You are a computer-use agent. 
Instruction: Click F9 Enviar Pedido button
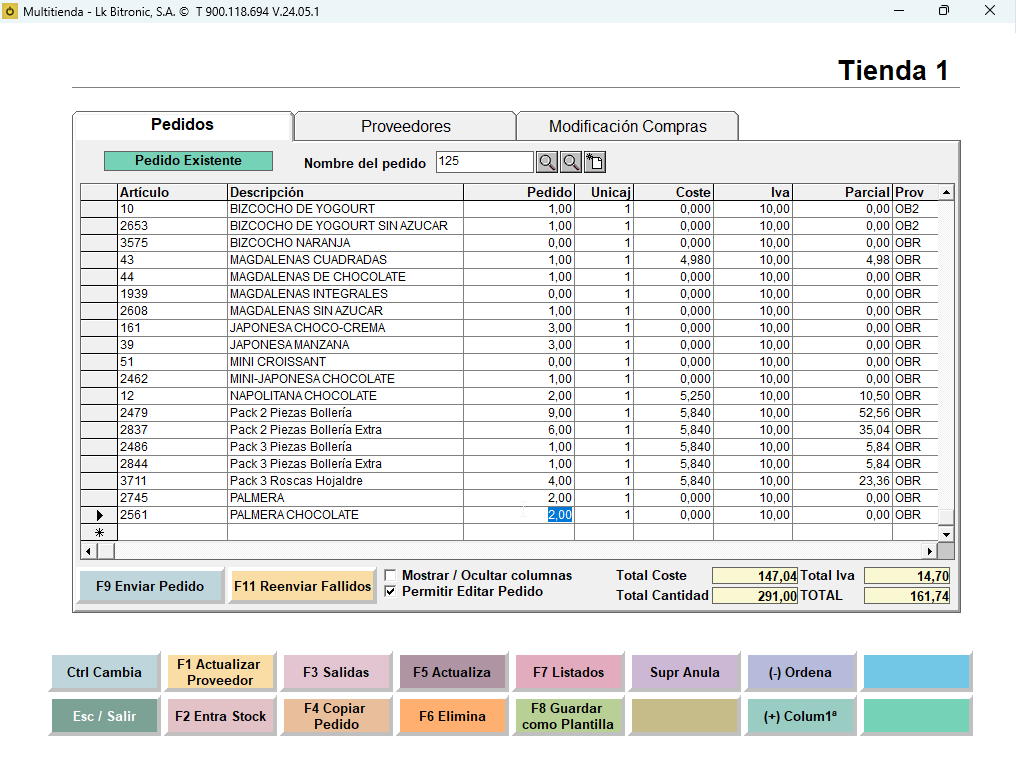tap(150, 586)
